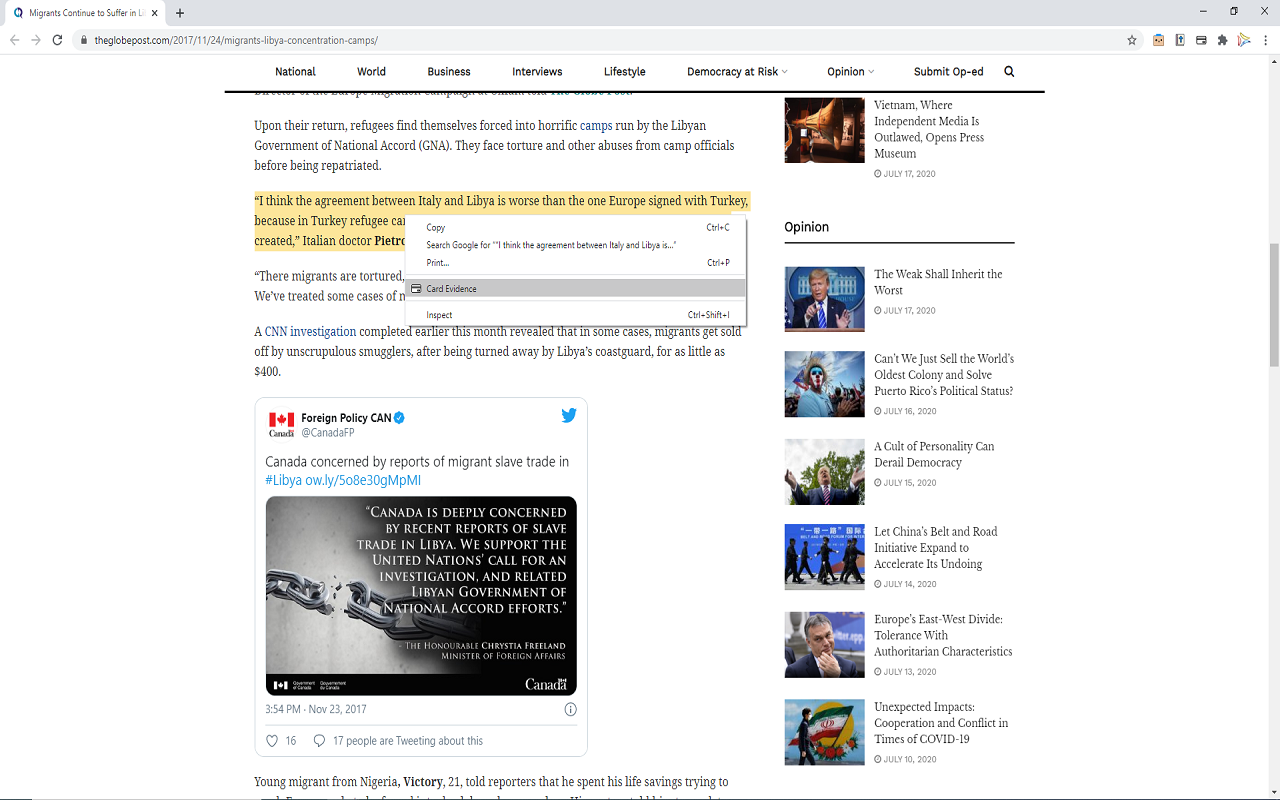Click the Cult of Personality article thumbnail

[x=825, y=472]
